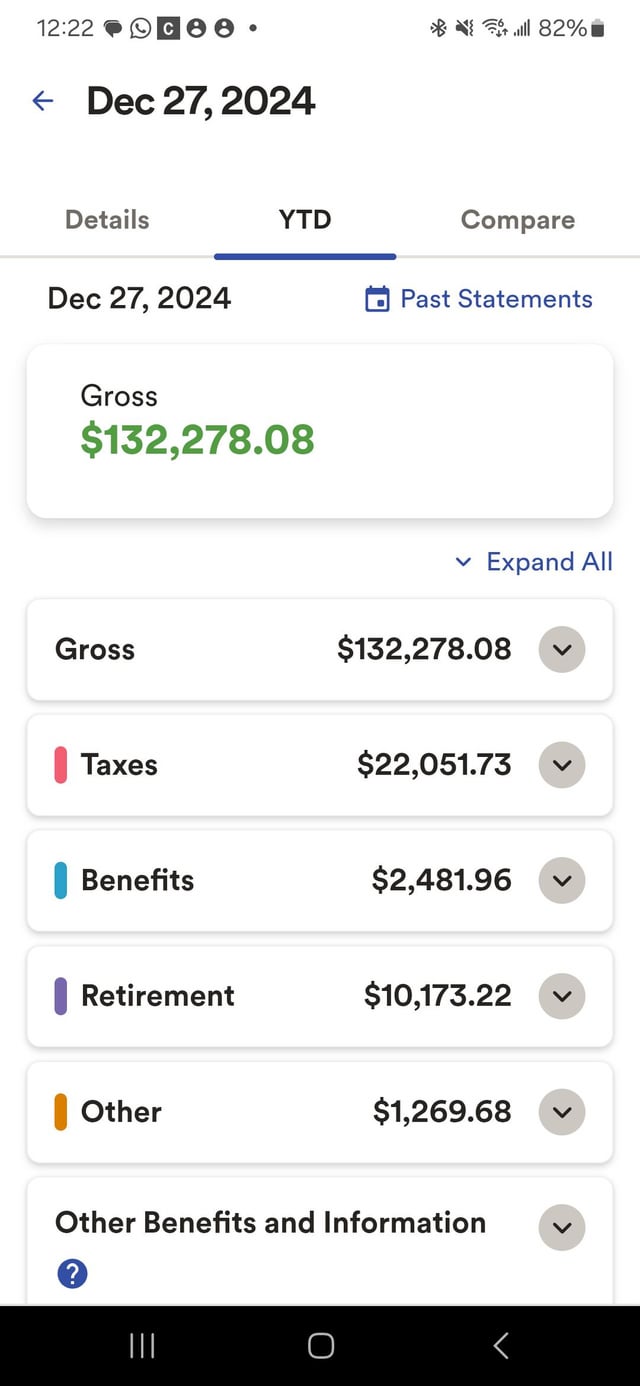This screenshot has width=640, height=1386.
Task: Expand the Taxes row chevron
Action: tap(562, 765)
